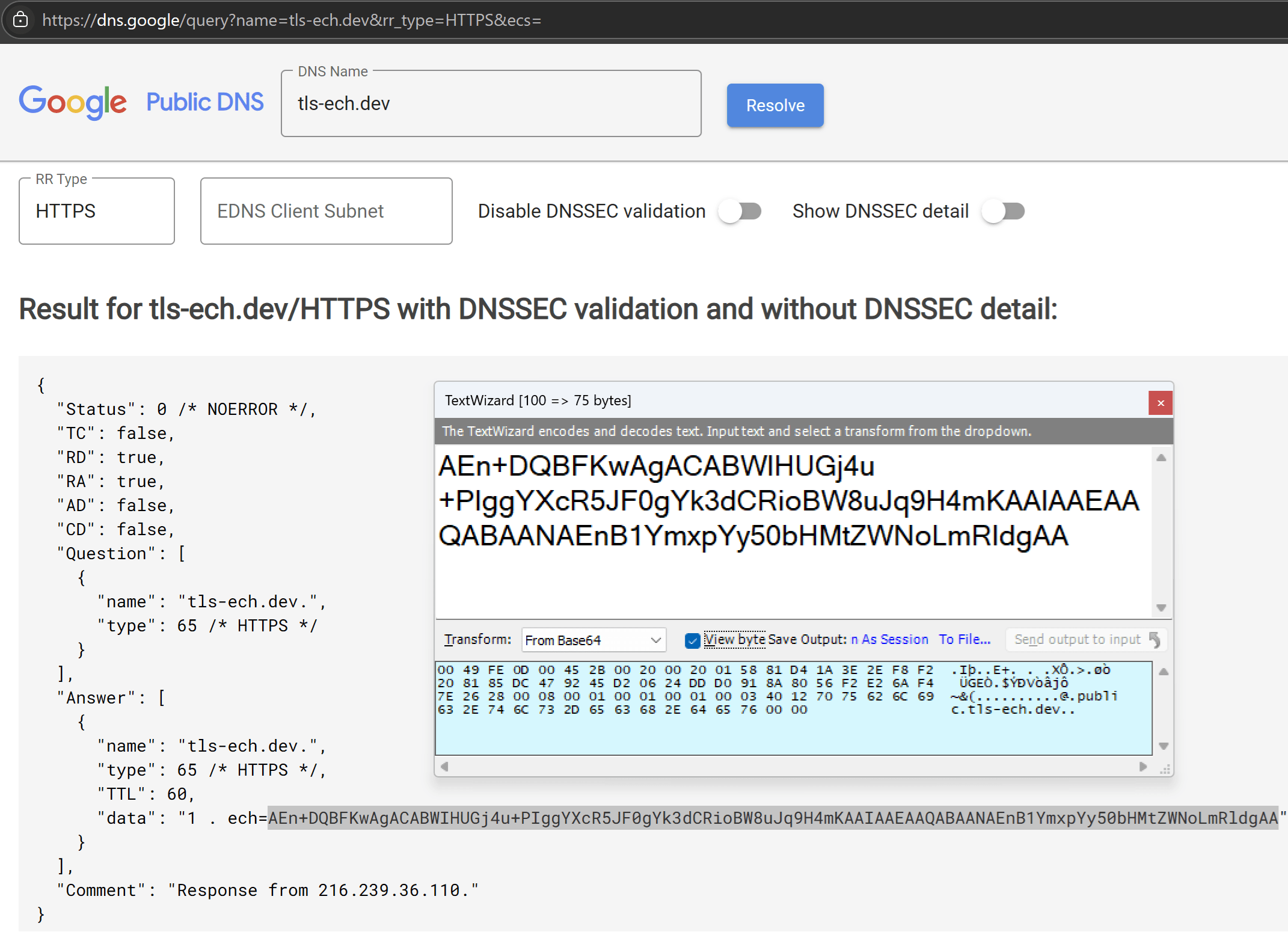1288x932 pixels.
Task: Click the "CD": false line
Action: [x=116, y=530]
